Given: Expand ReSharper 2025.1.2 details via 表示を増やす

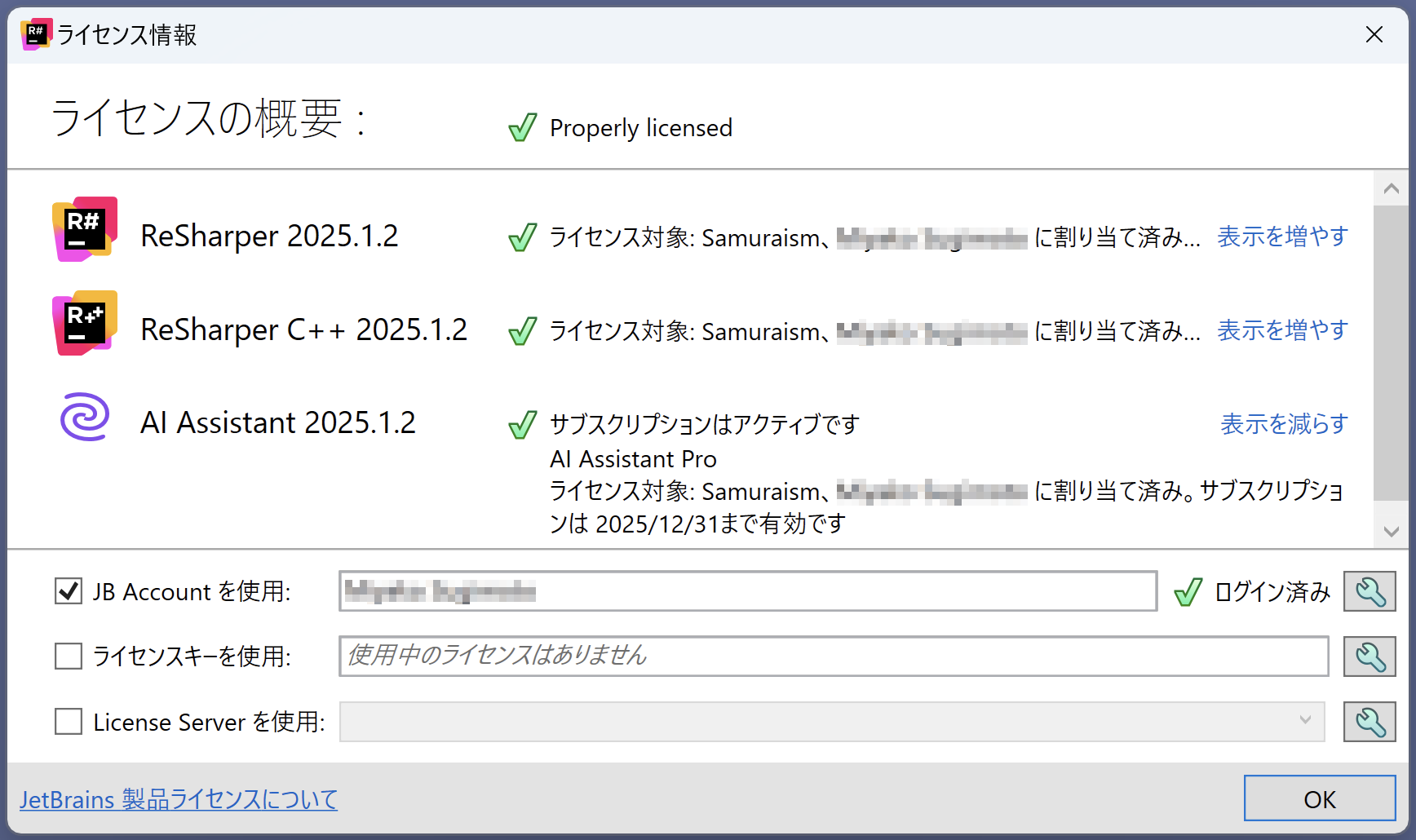Looking at the screenshot, I should point(1282,237).
